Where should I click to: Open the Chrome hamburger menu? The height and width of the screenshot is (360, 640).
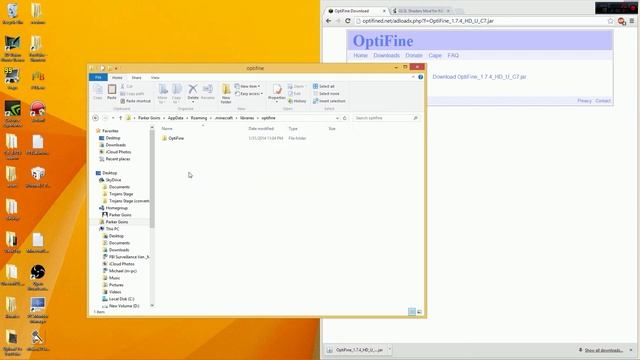[x=632, y=21]
